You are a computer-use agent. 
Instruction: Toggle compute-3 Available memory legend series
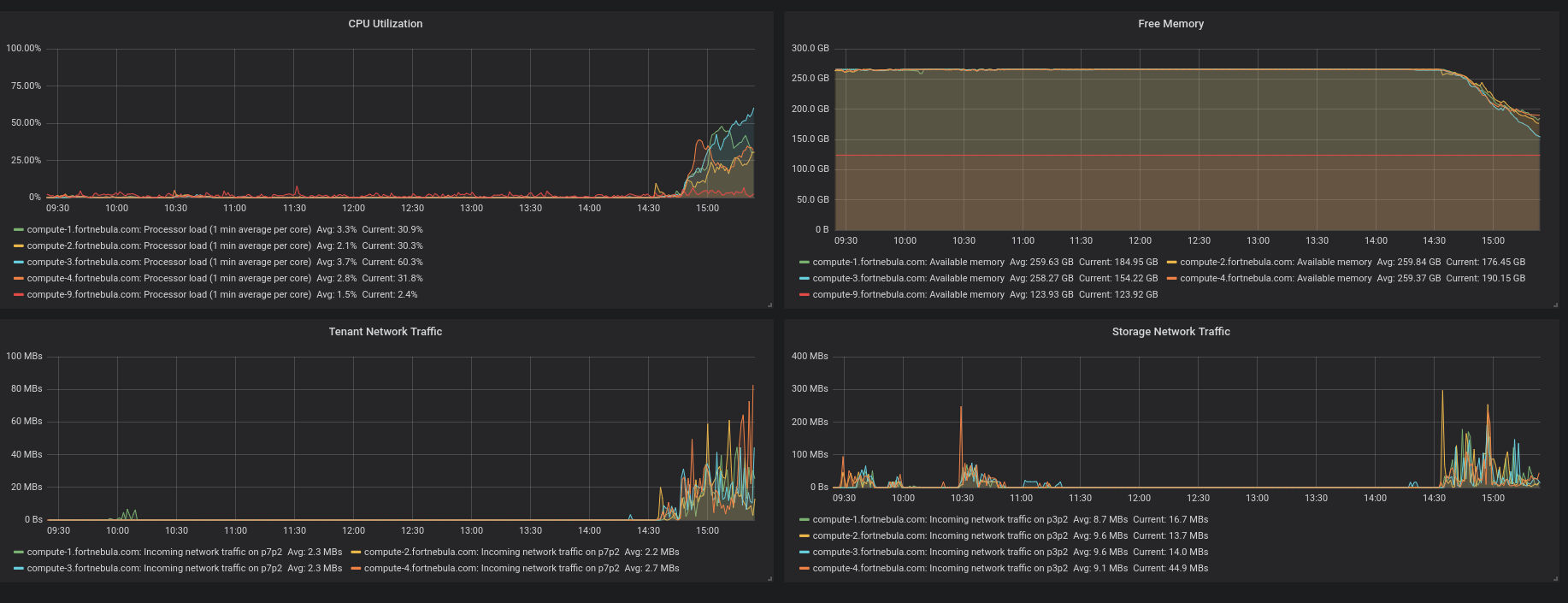click(x=908, y=278)
